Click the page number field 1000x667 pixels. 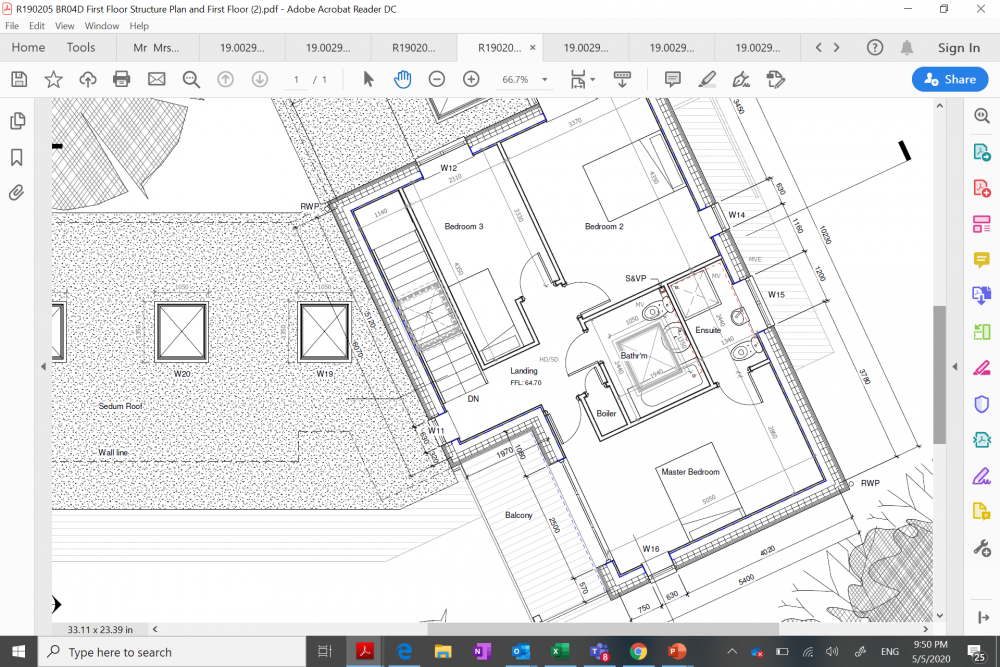[x=296, y=80]
